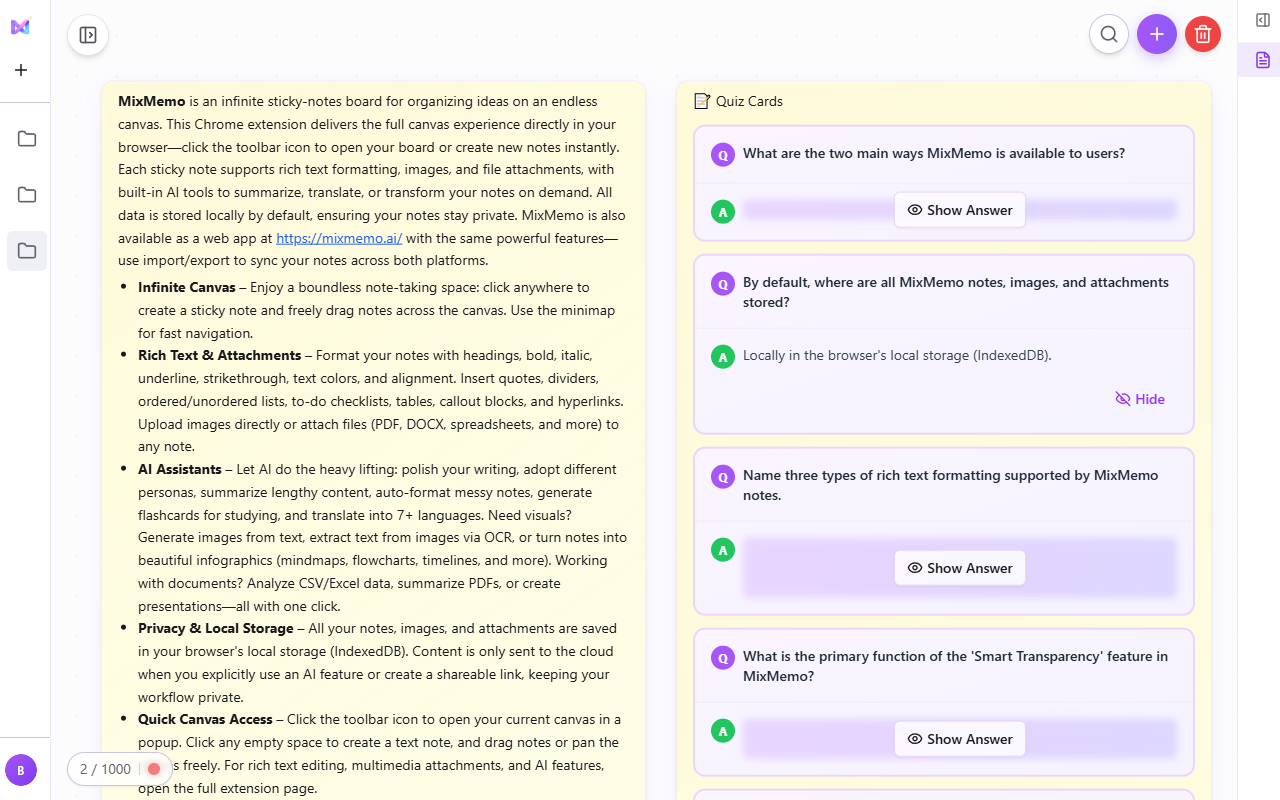
Task: Click green A icon in two main ways card
Action: tap(723, 212)
